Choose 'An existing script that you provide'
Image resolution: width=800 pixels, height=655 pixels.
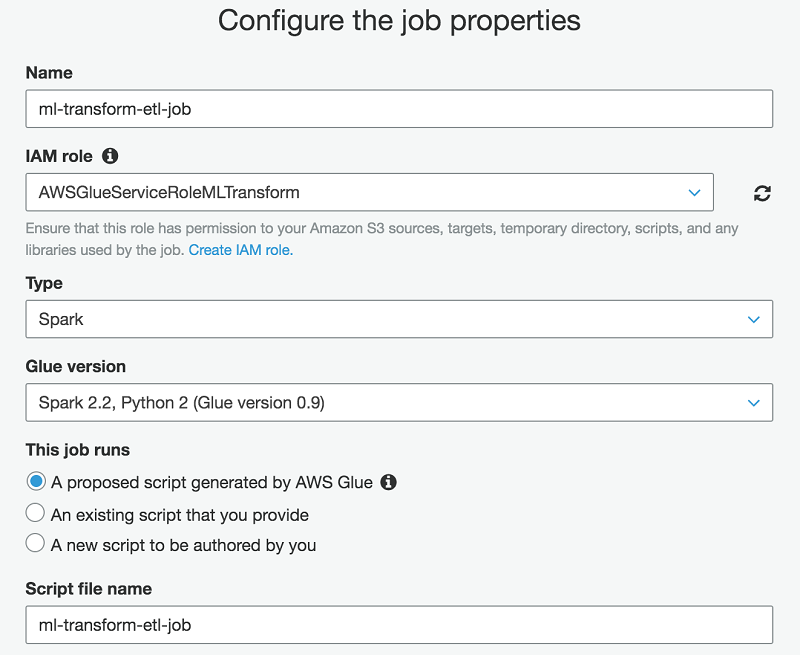pyautogui.click(x=36, y=514)
